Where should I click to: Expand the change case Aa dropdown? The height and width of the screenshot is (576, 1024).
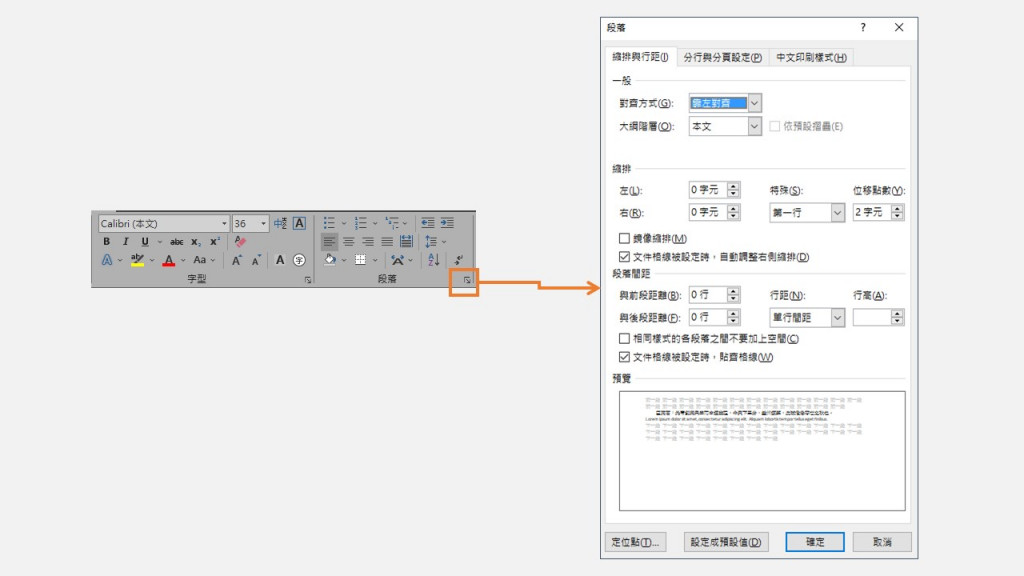tap(213, 260)
